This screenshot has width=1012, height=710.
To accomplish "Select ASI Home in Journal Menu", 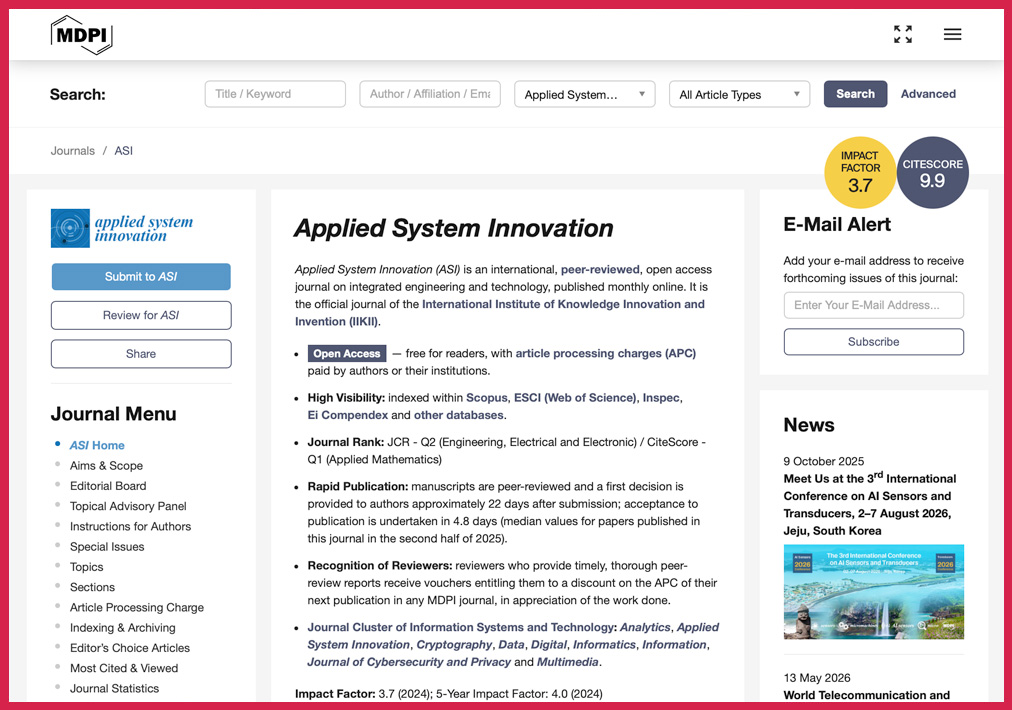I will click(x=97, y=445).
